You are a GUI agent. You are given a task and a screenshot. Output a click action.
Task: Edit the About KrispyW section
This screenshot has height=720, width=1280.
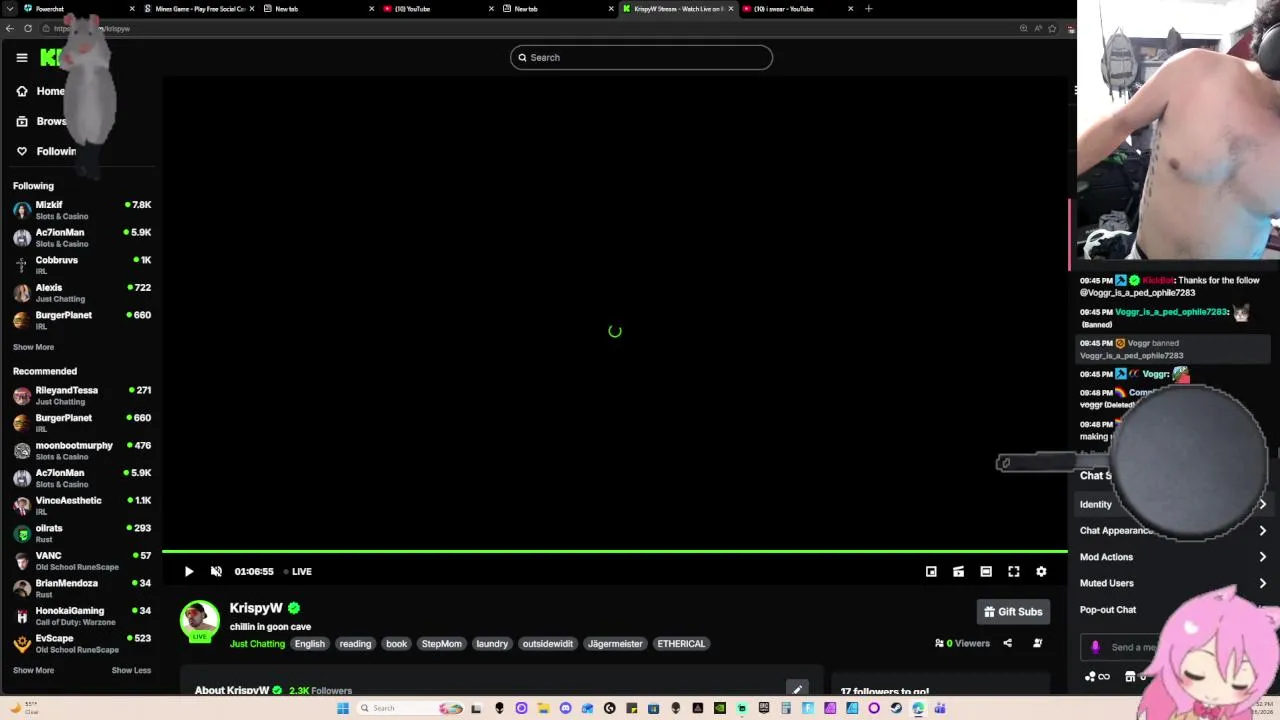coord(797,689)
